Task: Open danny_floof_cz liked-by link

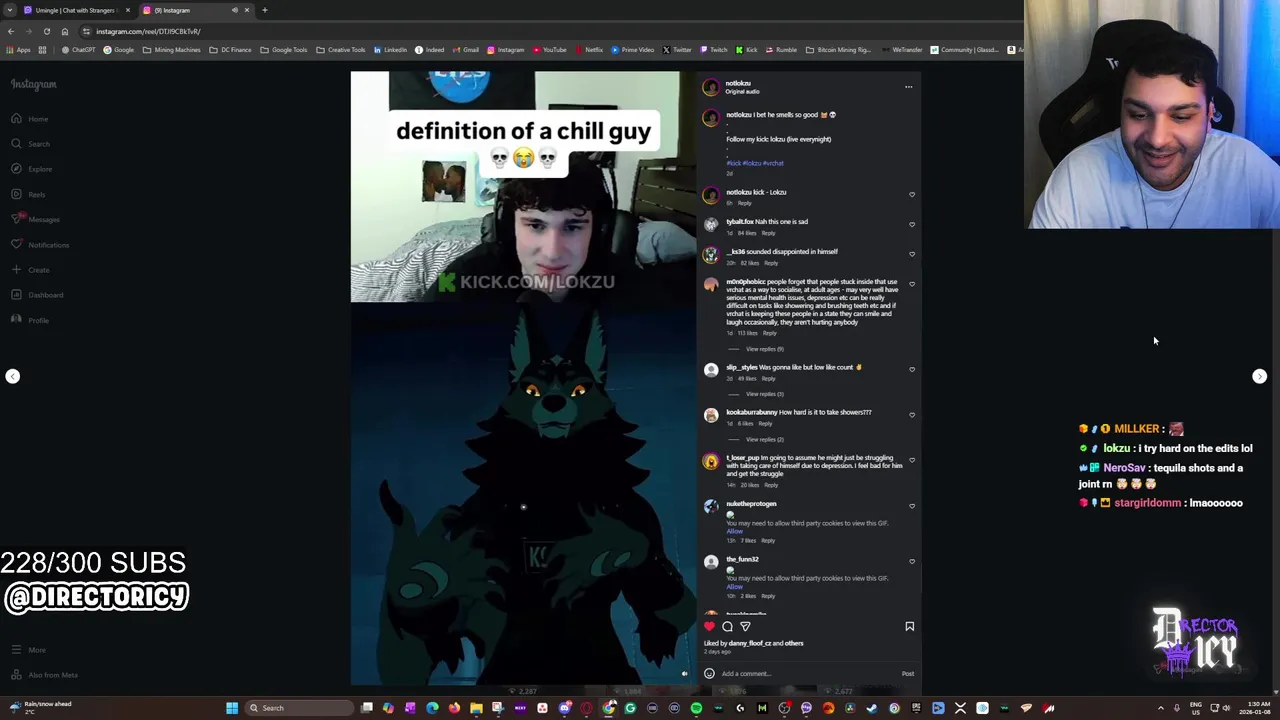Action: 750,643
